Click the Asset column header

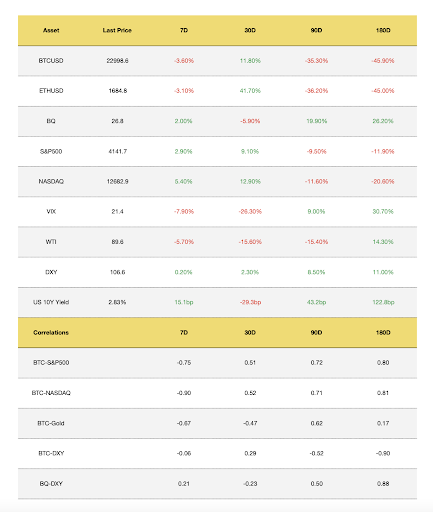point(51,30)
